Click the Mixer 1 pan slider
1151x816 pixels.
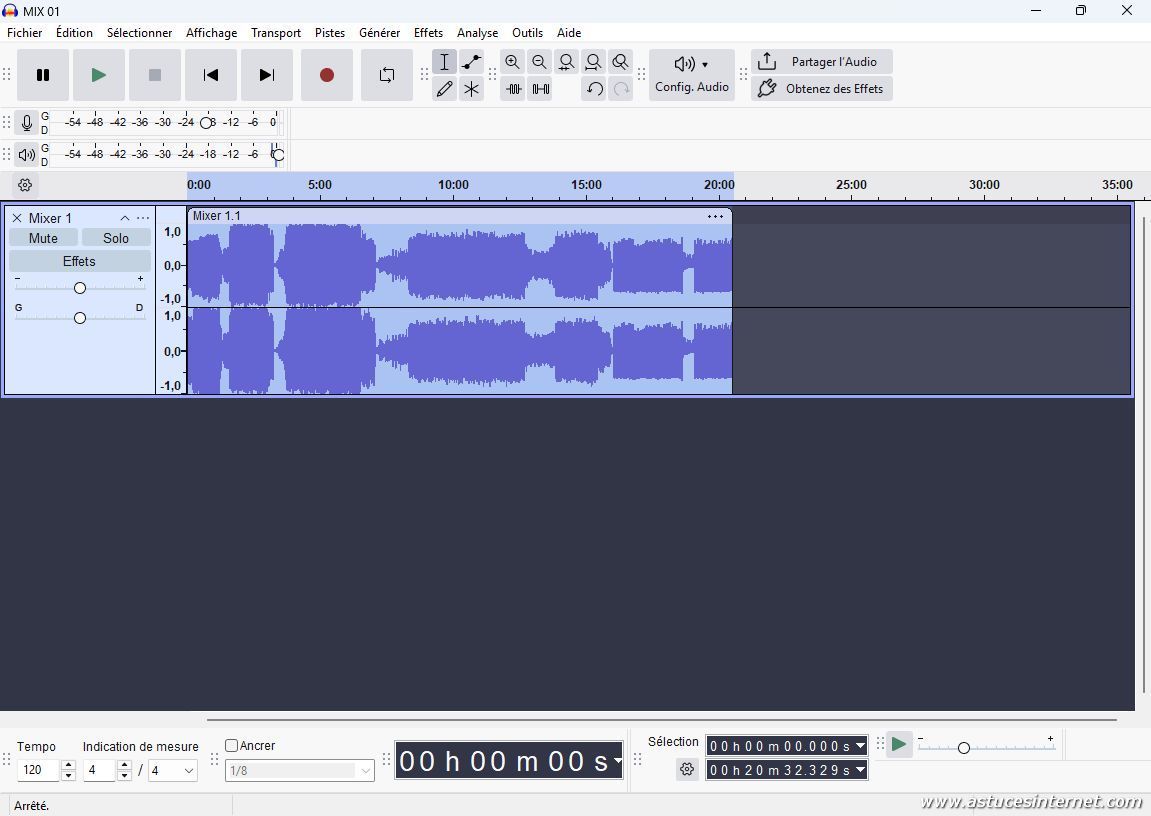coord(80,318)
